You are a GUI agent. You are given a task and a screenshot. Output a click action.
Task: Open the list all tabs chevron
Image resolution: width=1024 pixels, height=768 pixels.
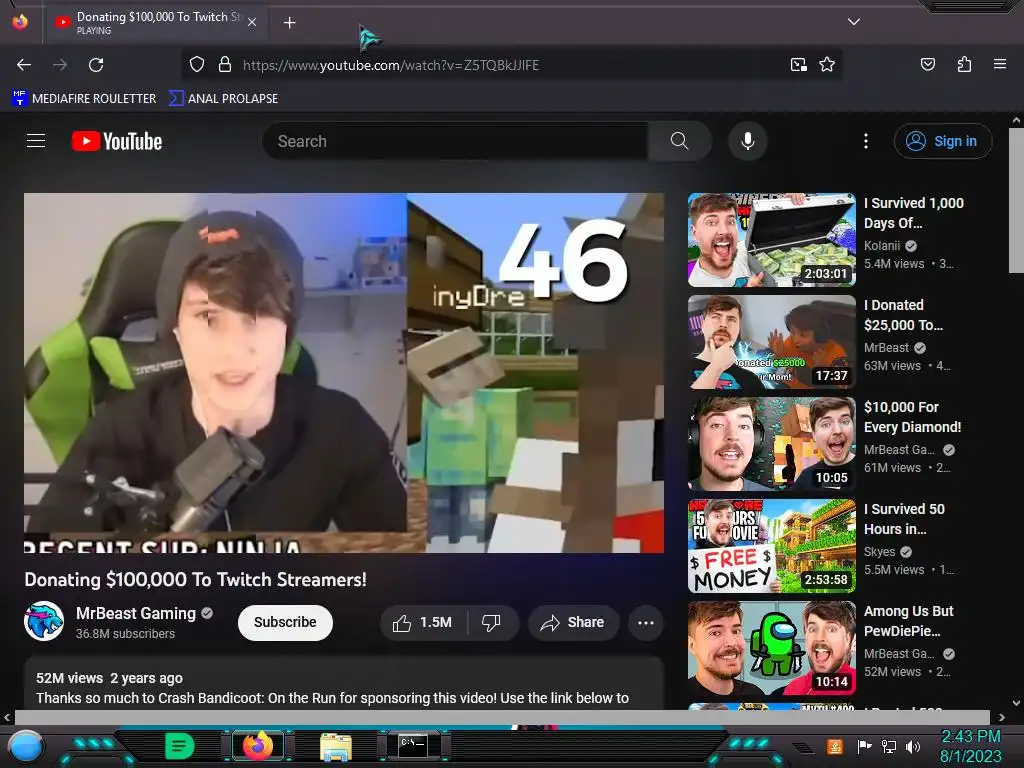pyautogui.click(x=854, y=22)
